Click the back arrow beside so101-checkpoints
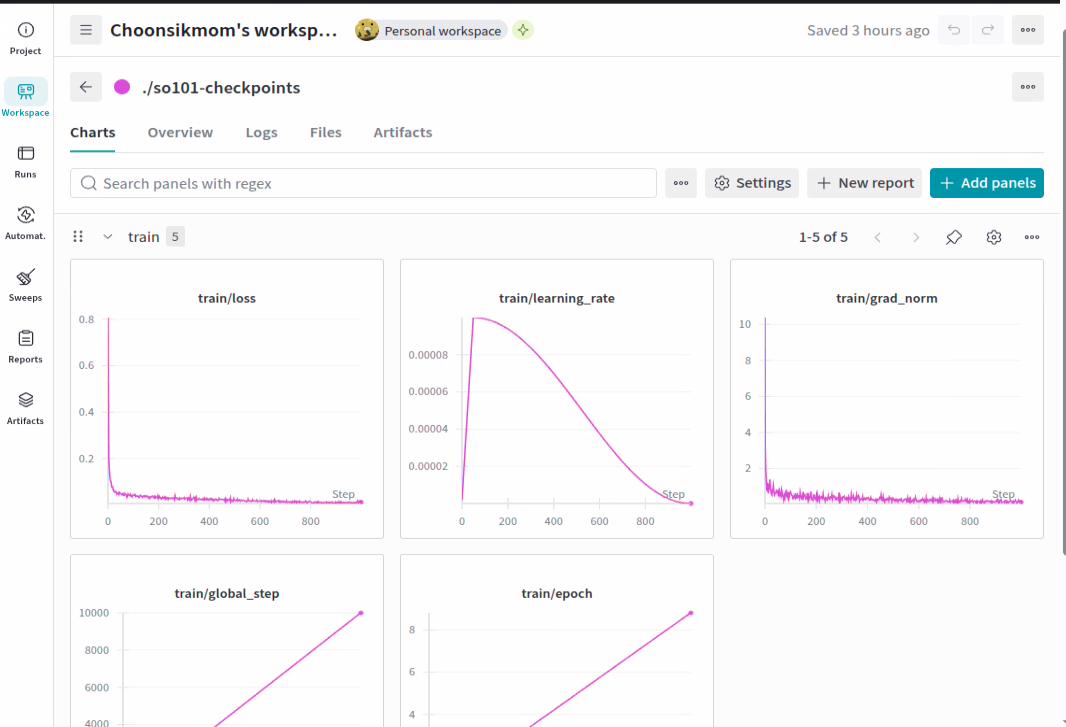Viewport: 1066px width, 727px height. pos(86,87)
